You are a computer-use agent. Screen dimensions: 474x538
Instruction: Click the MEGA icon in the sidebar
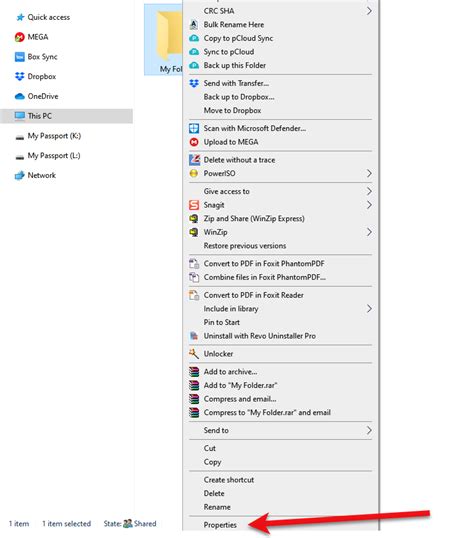pyautogui.click(x=20, y=37)
